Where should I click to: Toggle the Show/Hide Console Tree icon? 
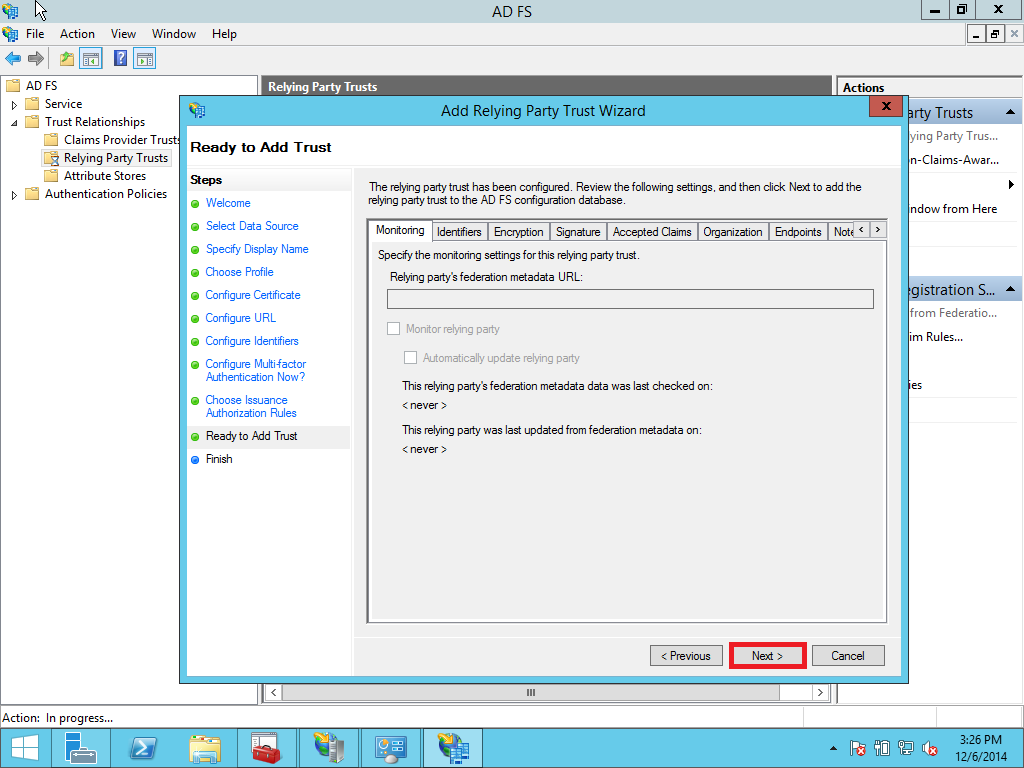[x=91, y=59]
